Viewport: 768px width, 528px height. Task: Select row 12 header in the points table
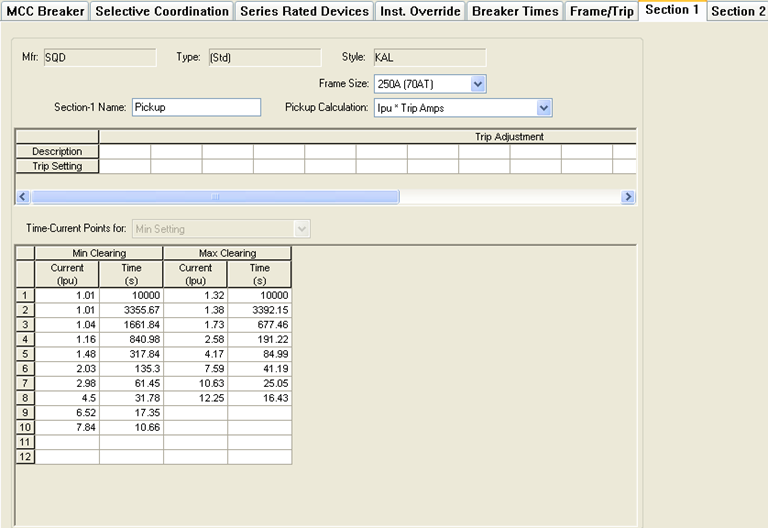click(25, 457)
